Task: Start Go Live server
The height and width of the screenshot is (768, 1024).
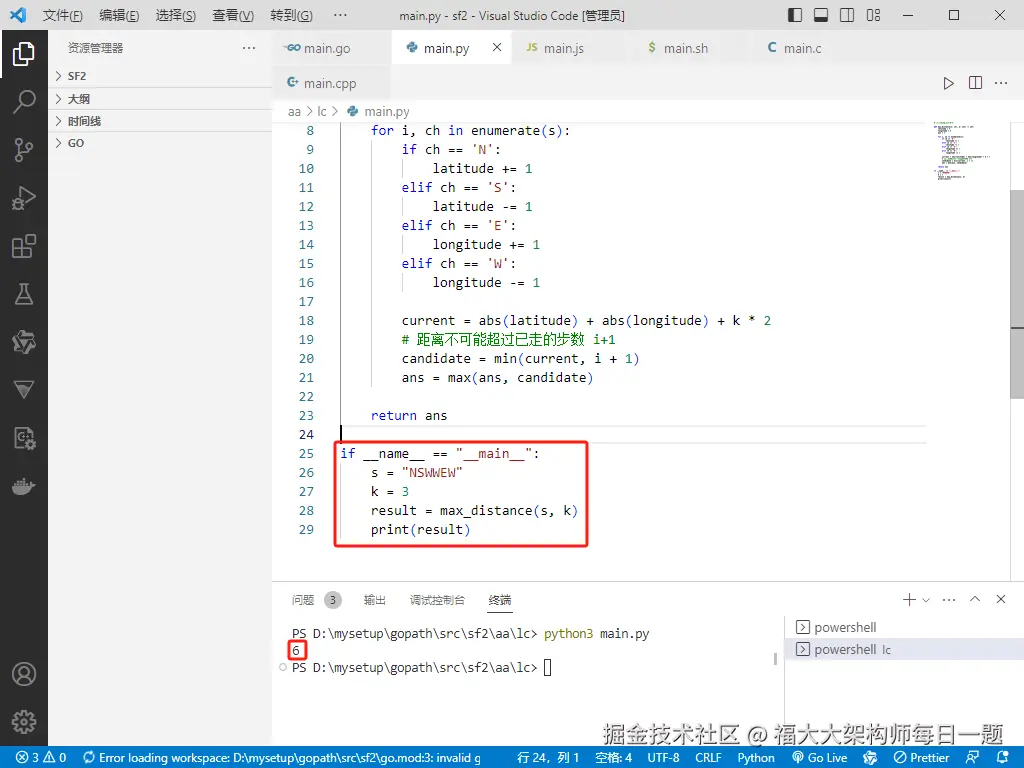Action: coord(820,758)
